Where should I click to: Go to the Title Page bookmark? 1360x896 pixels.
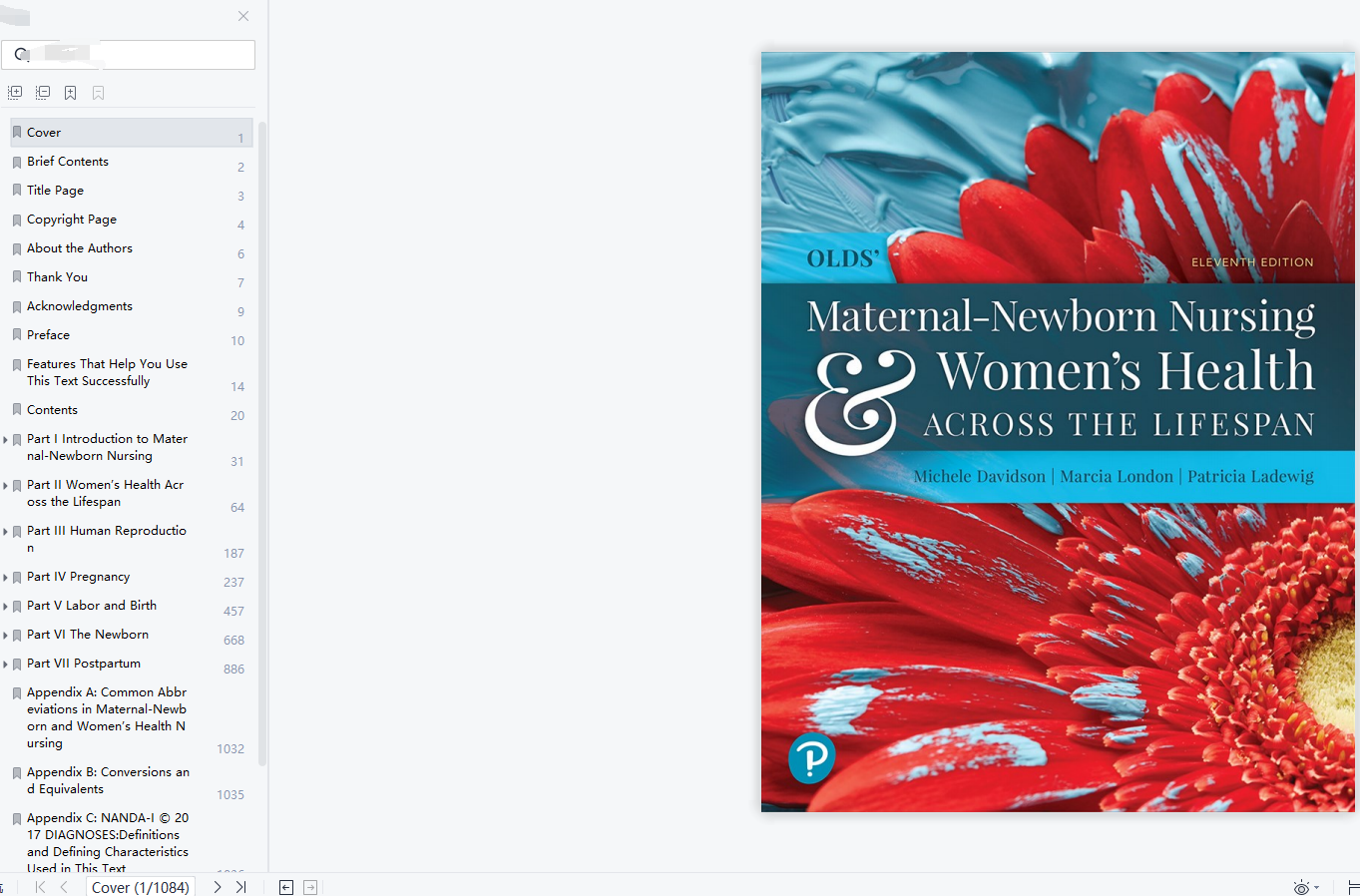[x=55, y=191]
